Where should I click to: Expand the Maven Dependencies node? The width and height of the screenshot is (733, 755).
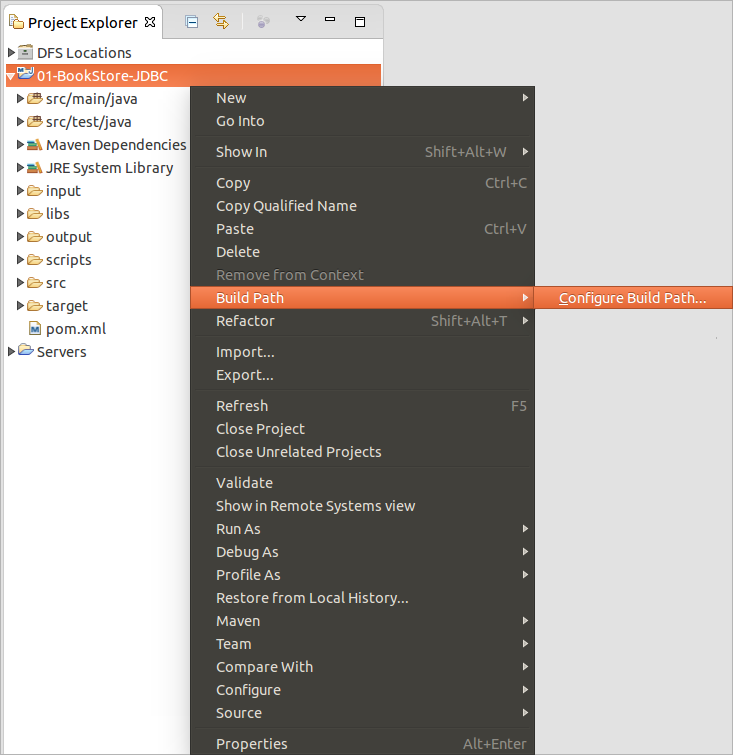pyautogui.click(x=20, y=144)
